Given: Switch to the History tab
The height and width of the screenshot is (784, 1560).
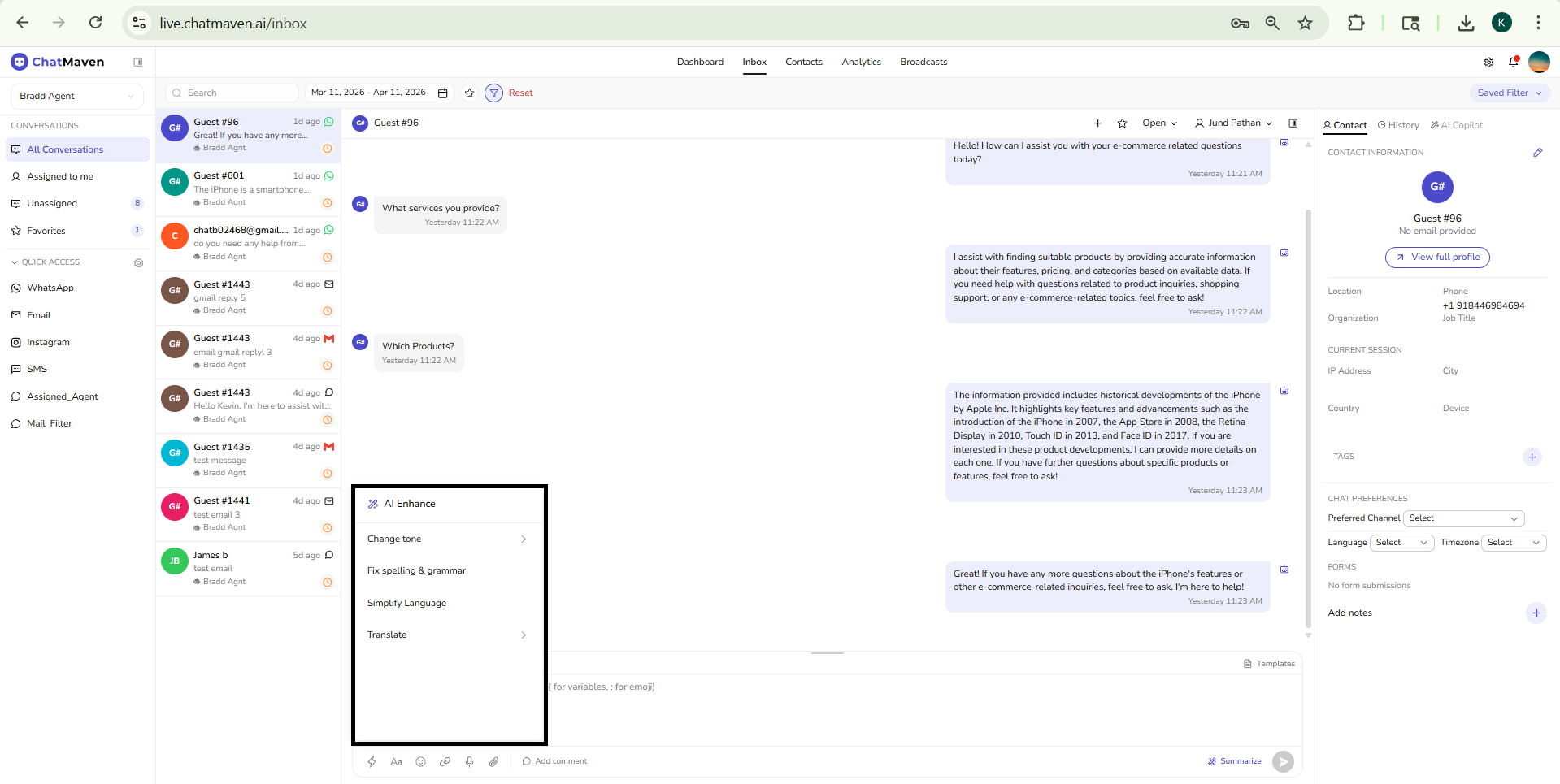Looking at the screenshot, I should [x=1397, y=125].
